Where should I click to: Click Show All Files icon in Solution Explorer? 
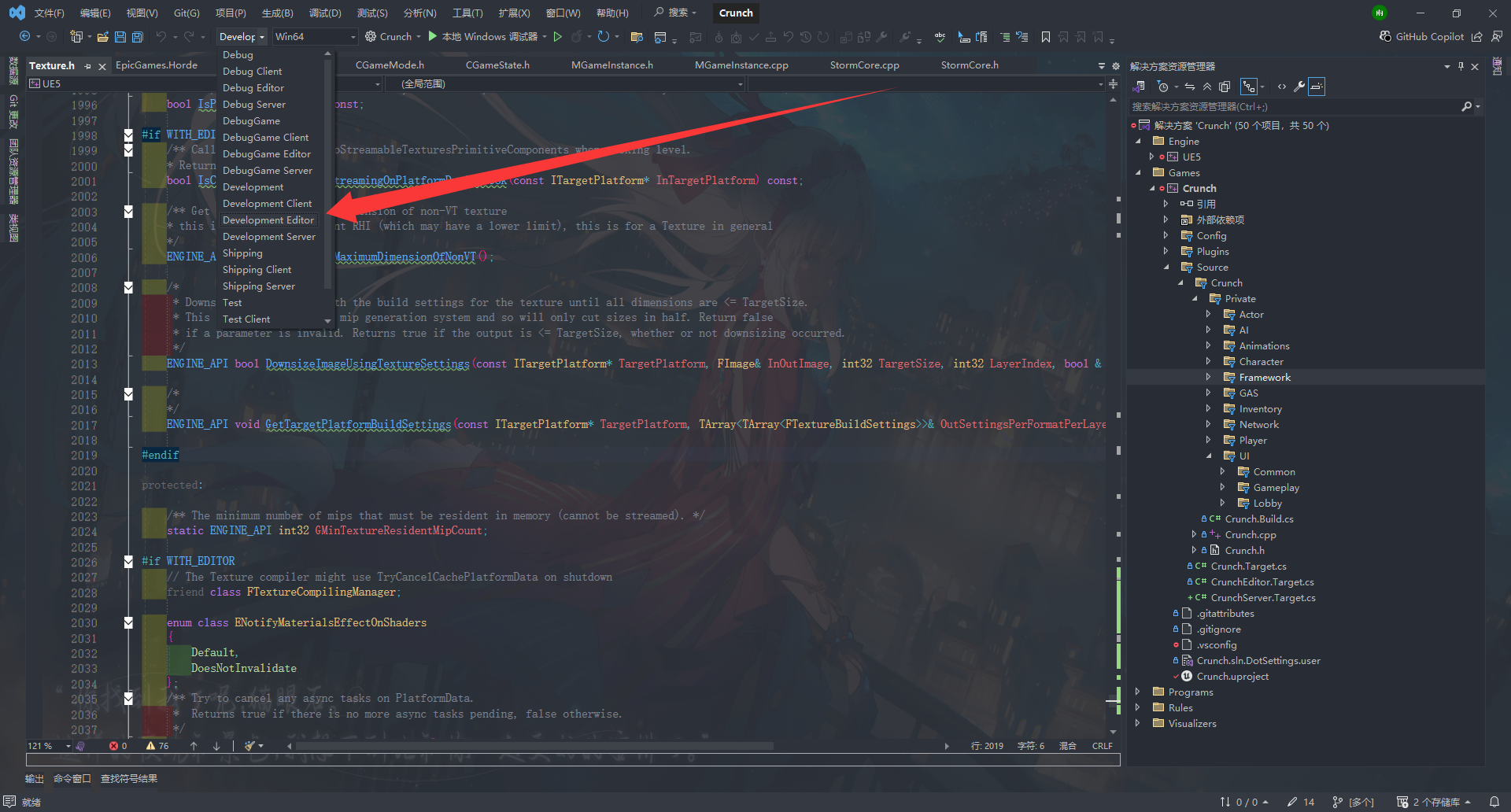1225,87
